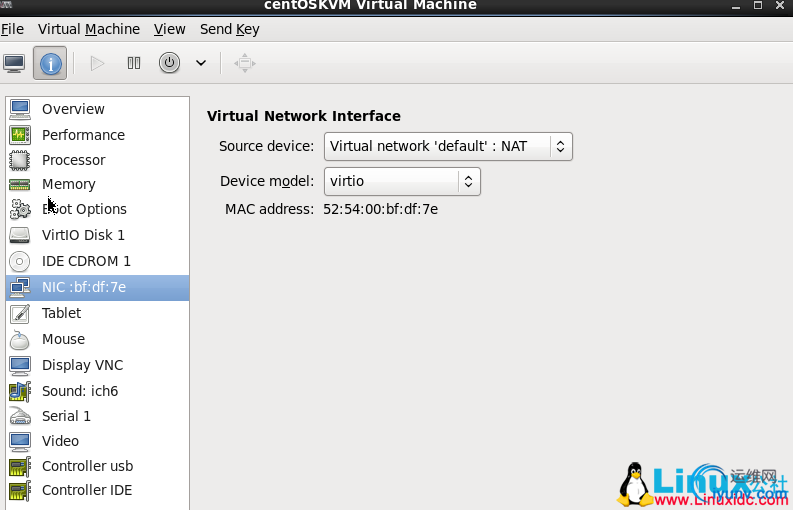Viewport: 793px width, 510px height.
Task: Open the Virtual Machine menu
Action: [89, 29]
